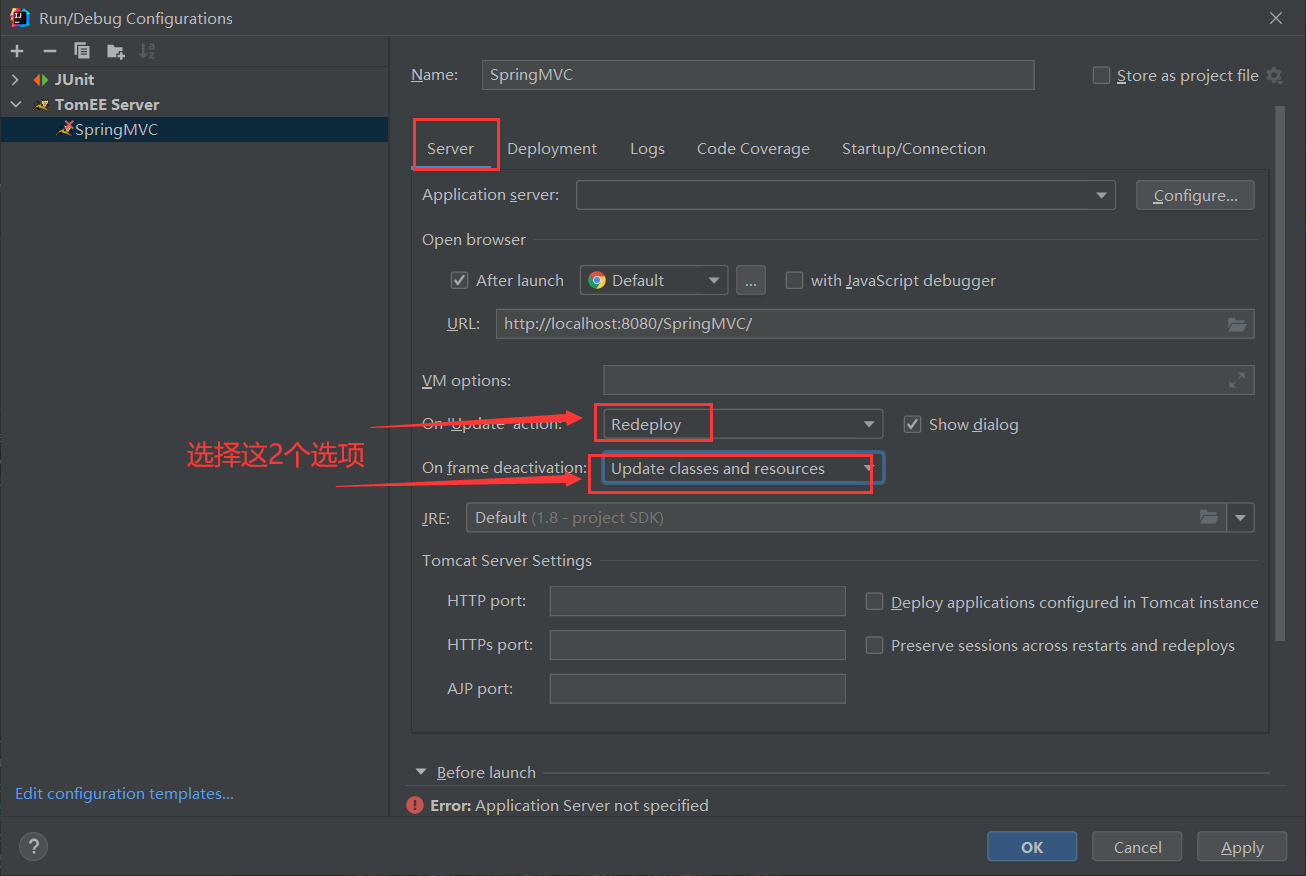Image resolution: width=1306 pixels, height=876 pixels.
Task: Click the browser ellipsis button
Action: coord(751,280)
